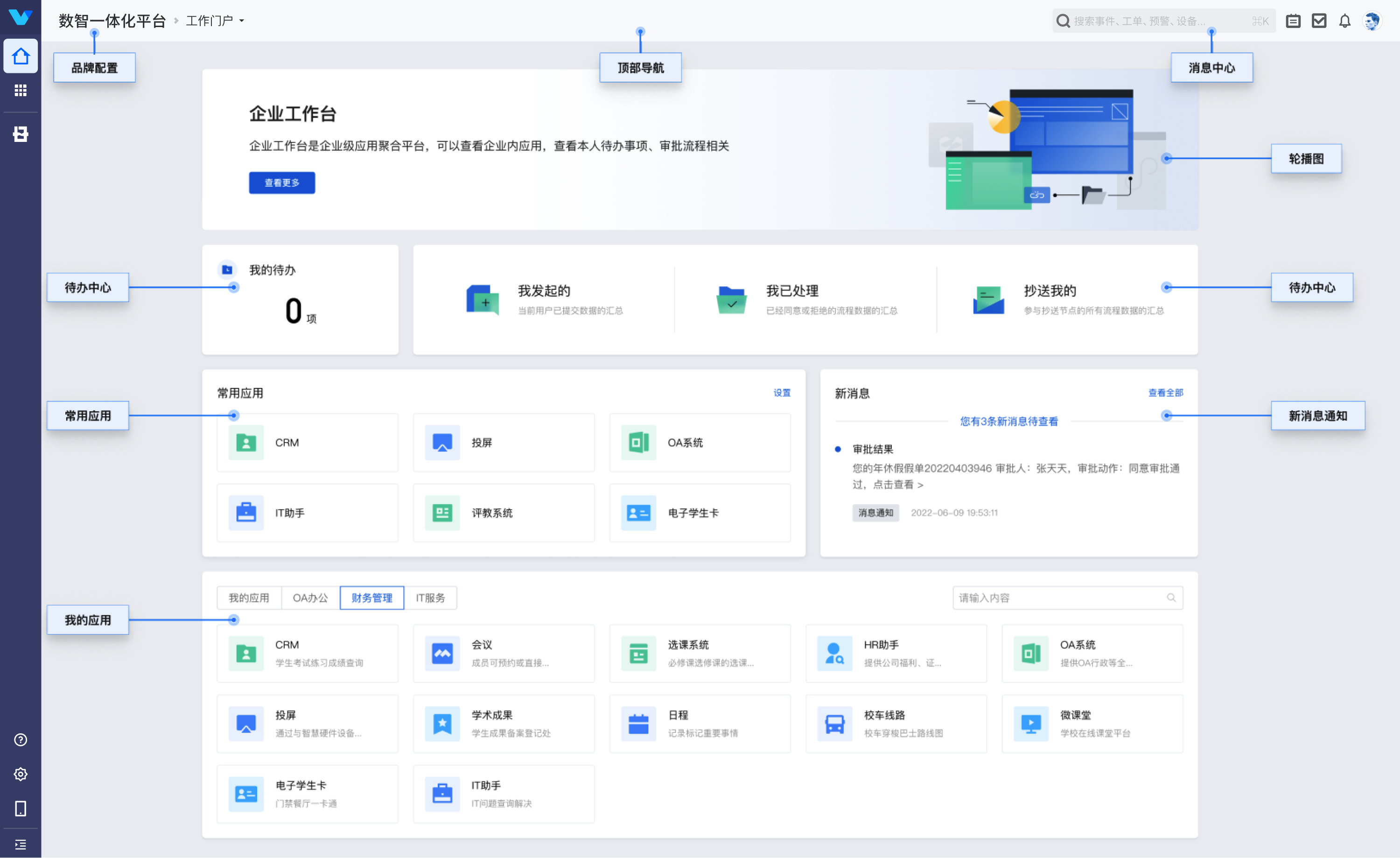This screenshot has height=858, width=1400.
Task: Open IT助手 in 常用应用
Action: click(x=308, y=513)
